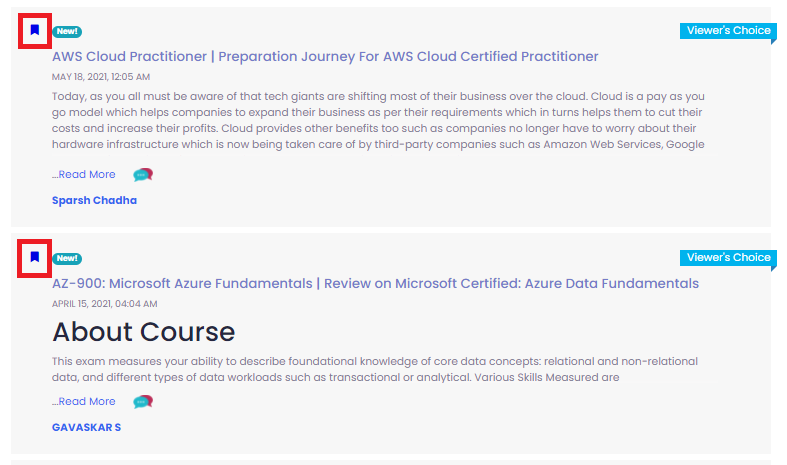View author Sparsh Chadha's profile
The width and height of the screenshot is (787, 465).
pos(94,200)
